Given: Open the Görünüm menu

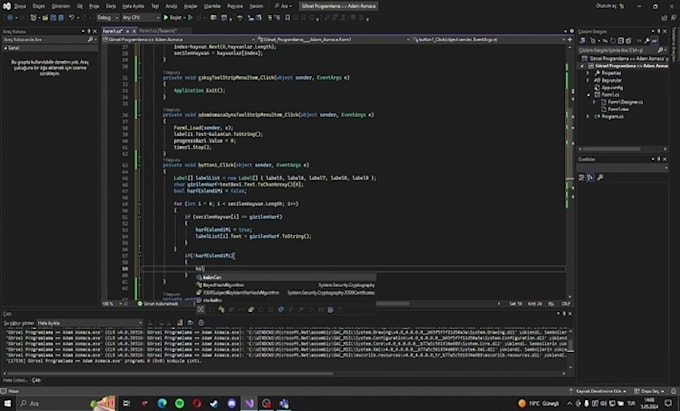Looking at the screenshot, I should (61, 6).
